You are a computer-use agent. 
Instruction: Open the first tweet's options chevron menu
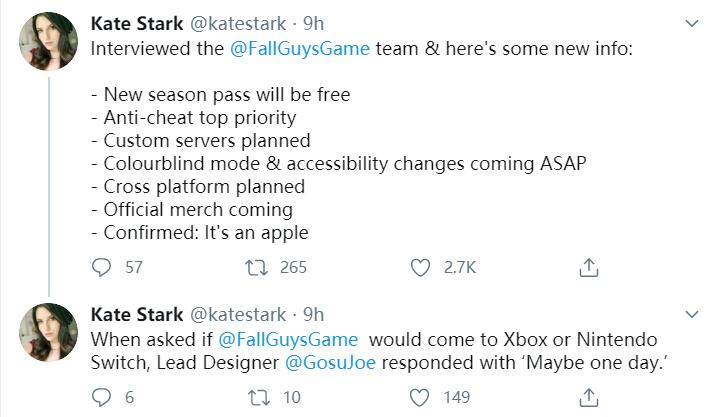click(692, 23)
